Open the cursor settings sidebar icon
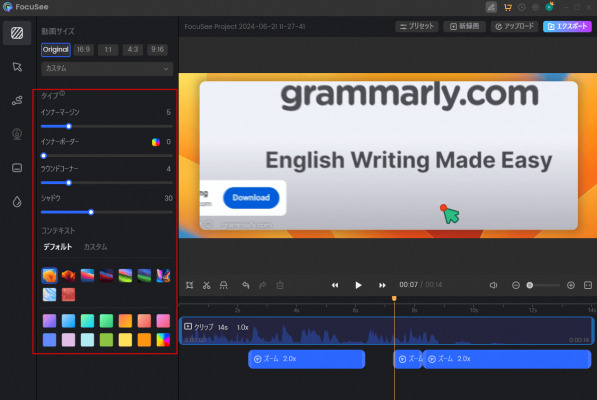597x400 pixels. pos(17,67)
